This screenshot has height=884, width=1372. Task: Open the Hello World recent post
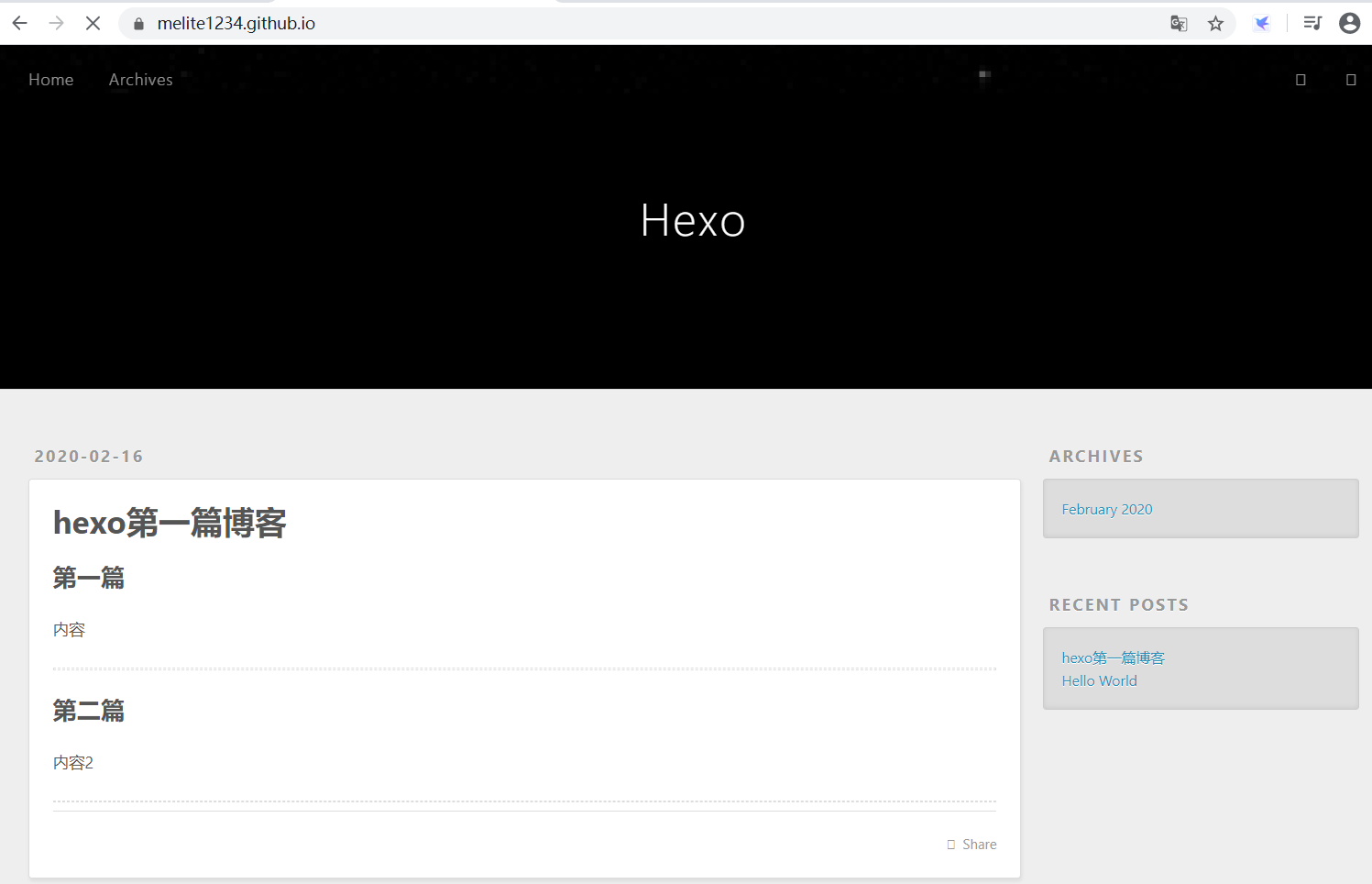pos(1100,680)
